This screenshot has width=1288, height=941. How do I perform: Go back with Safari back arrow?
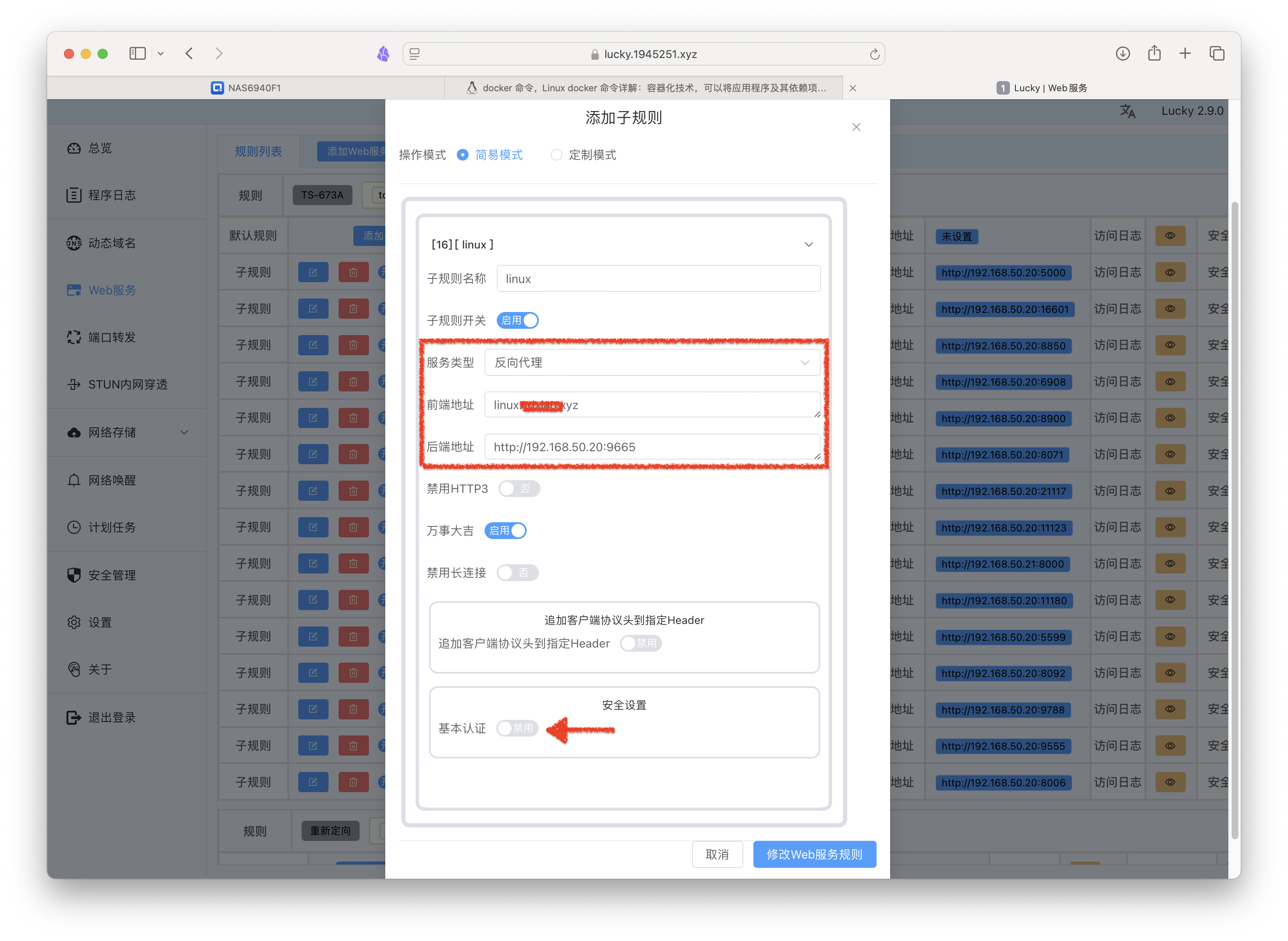pyautogui.click(x=189, y=53)
